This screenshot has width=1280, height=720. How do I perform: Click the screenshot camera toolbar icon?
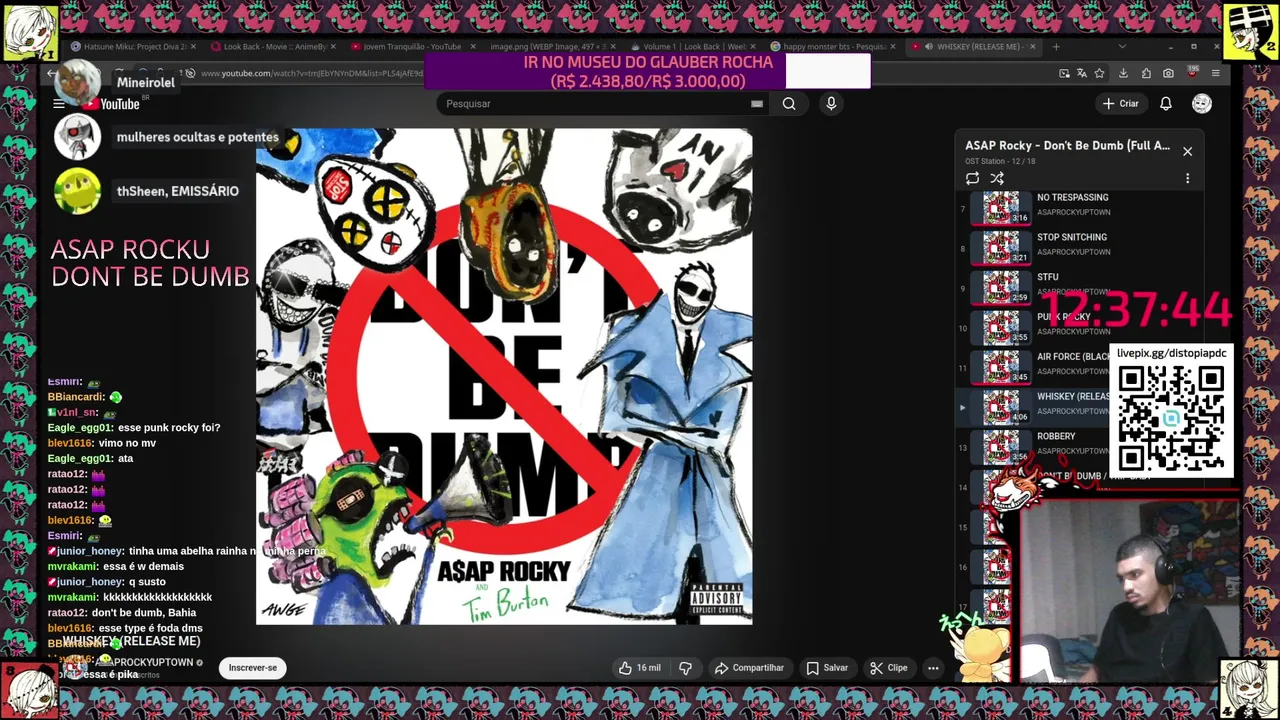point(1168,73)
